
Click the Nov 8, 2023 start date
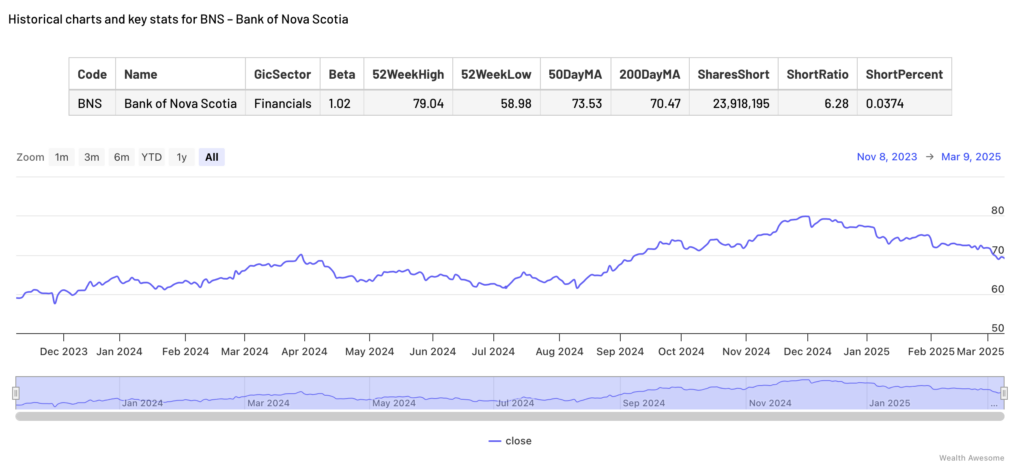[886, 157]
